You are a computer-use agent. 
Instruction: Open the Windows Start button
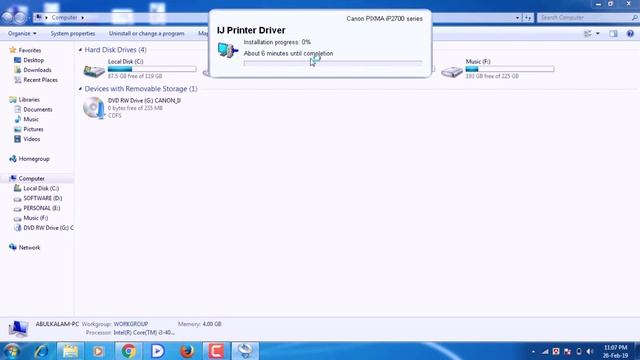click(x=11, y=351)
